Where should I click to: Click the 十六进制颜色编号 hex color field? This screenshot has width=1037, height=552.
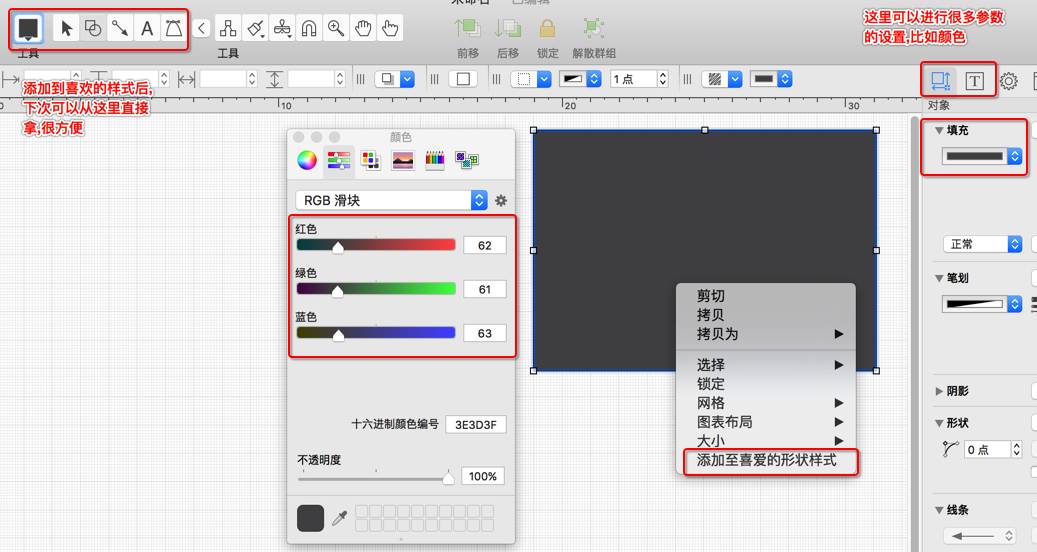pos(475,424)
